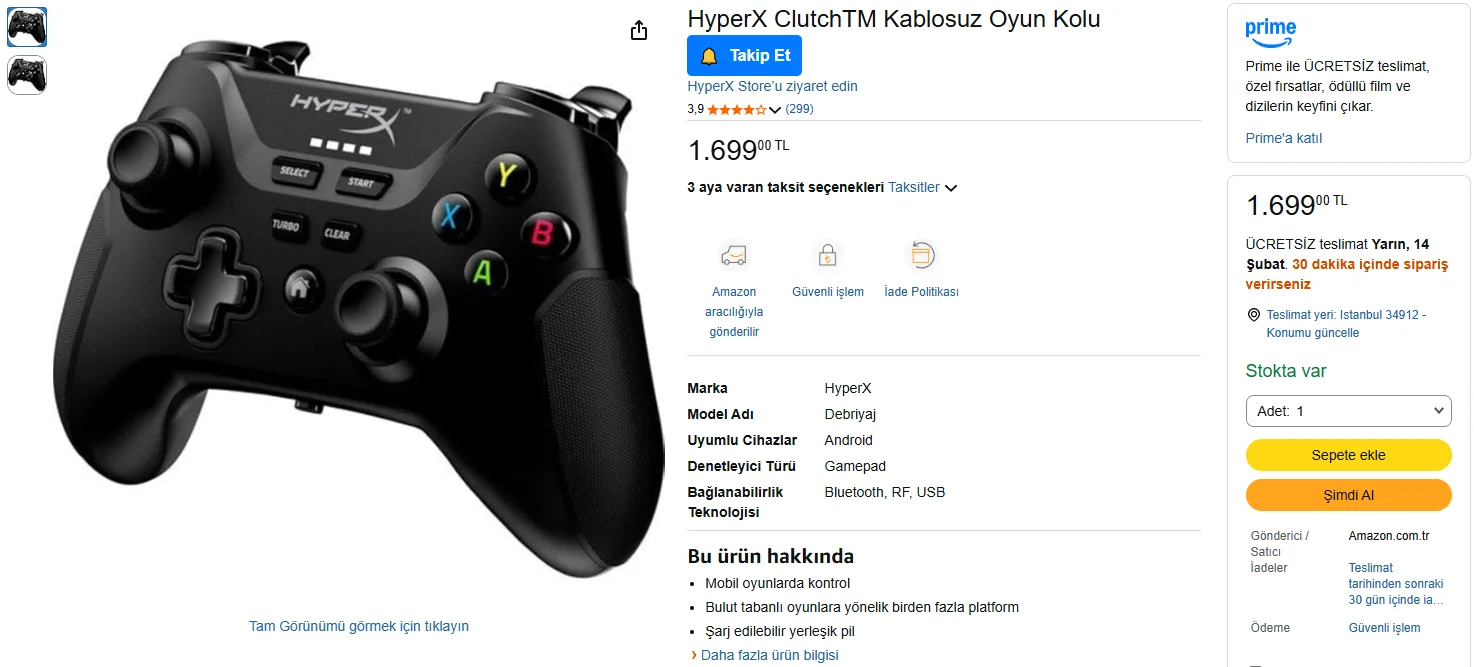
Task: Buy now with Şimdi Al button
Action: pos(1348,495)
